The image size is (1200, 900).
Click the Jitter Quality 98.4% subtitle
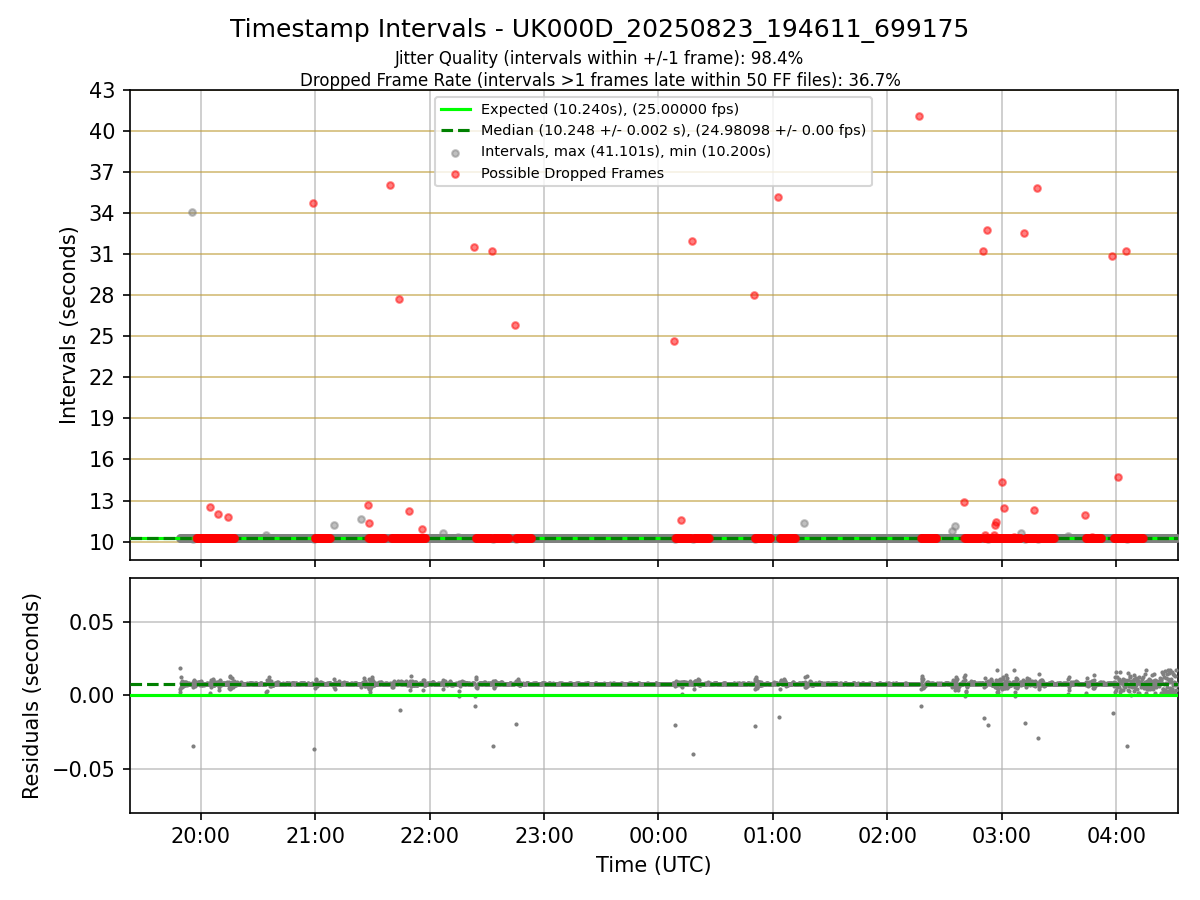pos(599,59)
